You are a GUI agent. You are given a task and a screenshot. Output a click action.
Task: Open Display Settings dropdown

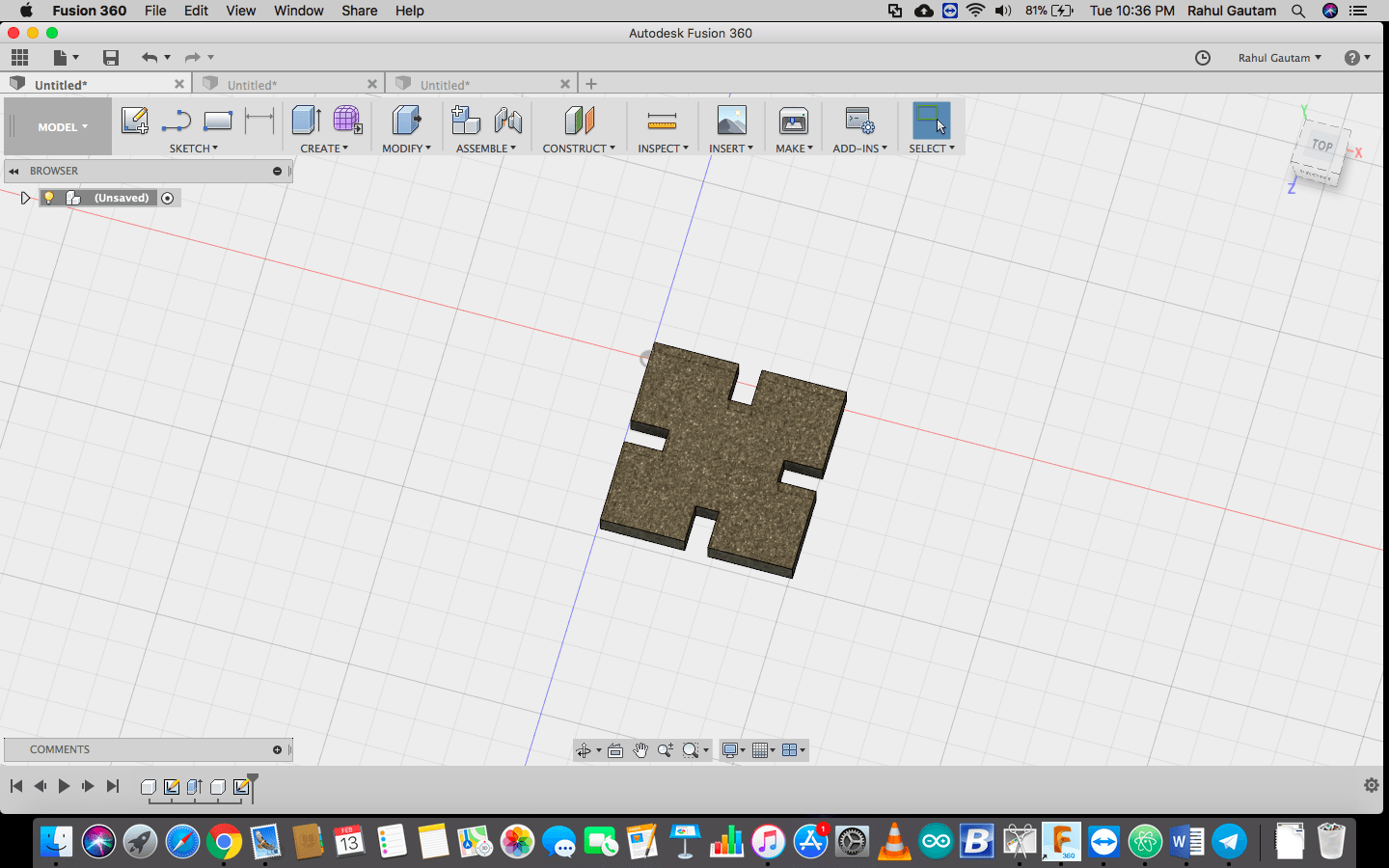pyautogui.click(x=734, y=750)
